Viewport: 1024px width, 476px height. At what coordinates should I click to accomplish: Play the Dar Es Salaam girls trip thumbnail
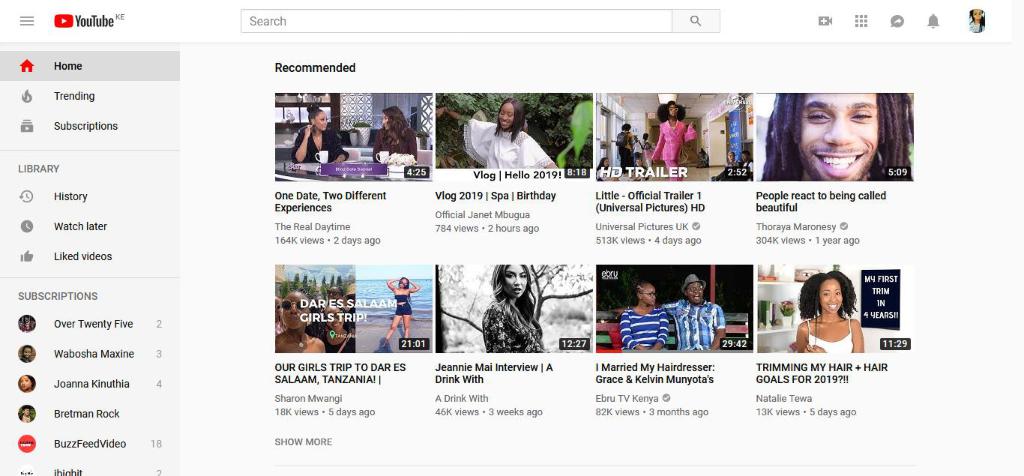[354, 309]
